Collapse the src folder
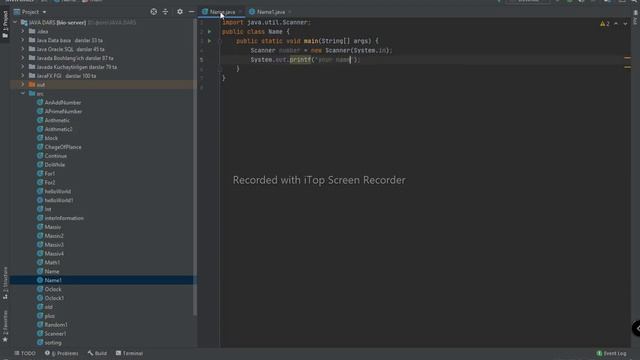The height and width of the screenshot is (360, 640). 23,93
